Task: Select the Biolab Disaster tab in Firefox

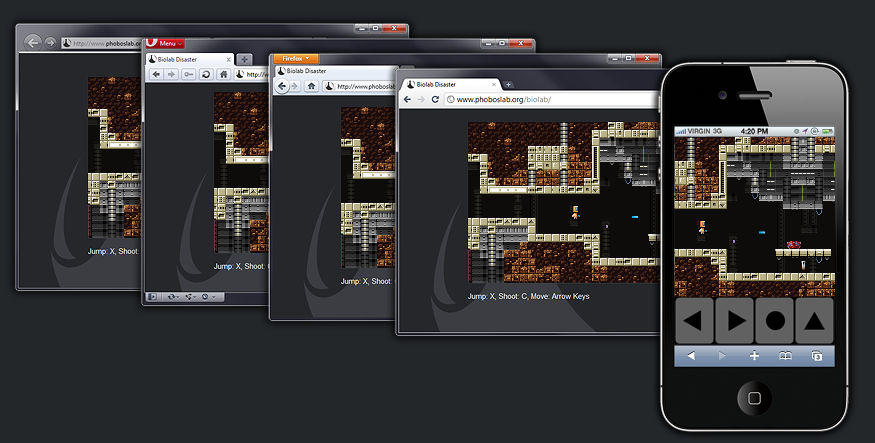Action: click(x=335, y=71)
